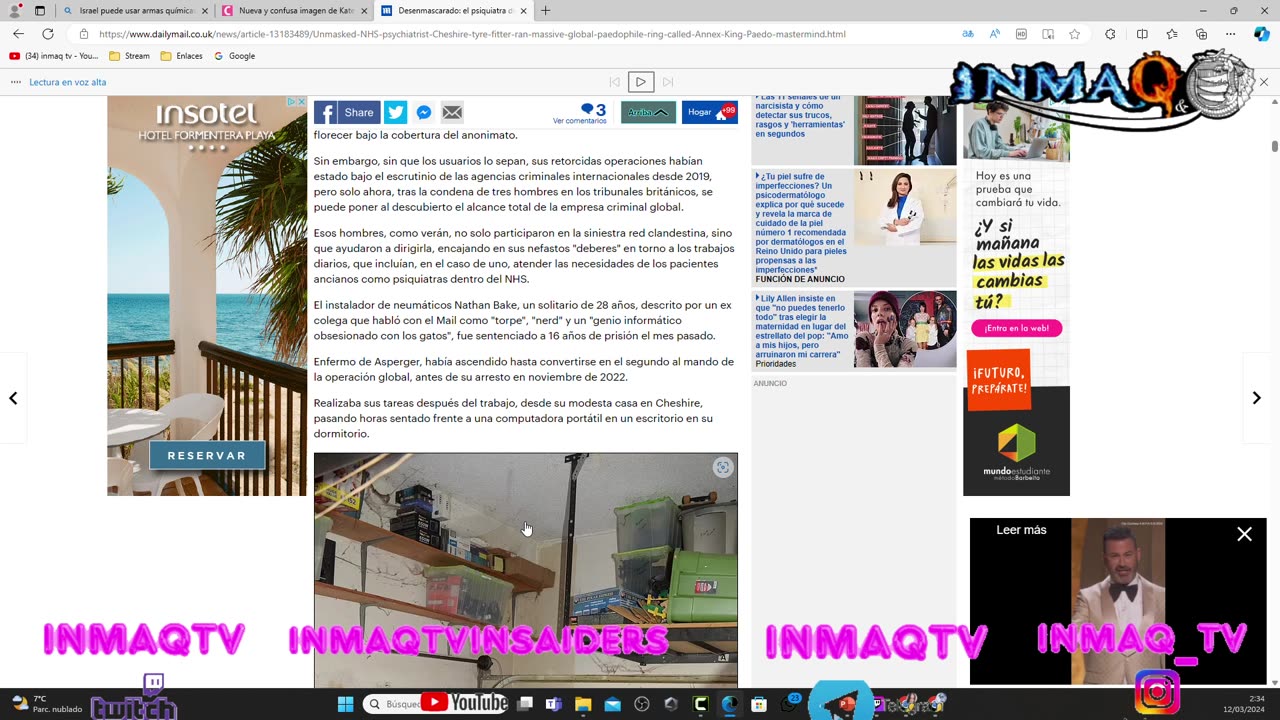Open Microsoft Store from taskbar
This screenshot has width=1280, height=720.
(759, 704)
